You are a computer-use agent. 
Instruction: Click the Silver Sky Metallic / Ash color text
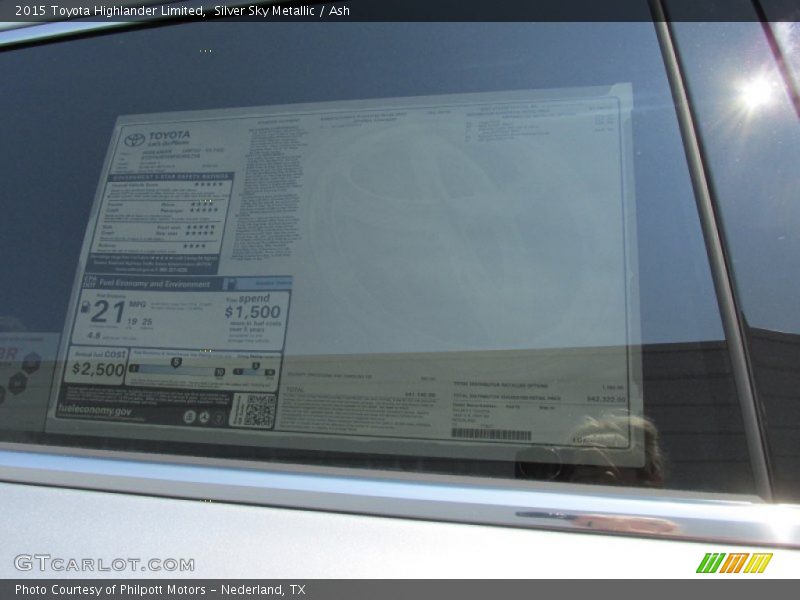click(x=282, y=11)
